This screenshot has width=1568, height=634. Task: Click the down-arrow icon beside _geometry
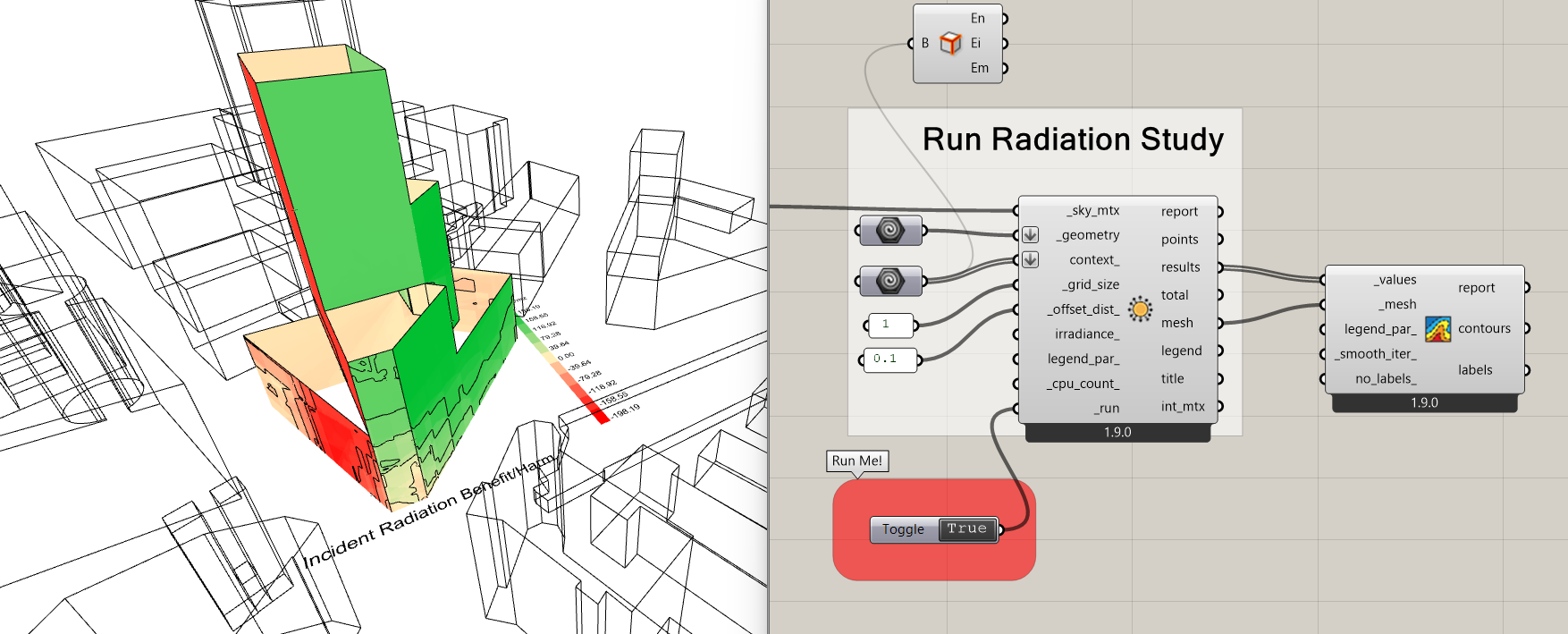point(1031,235)
